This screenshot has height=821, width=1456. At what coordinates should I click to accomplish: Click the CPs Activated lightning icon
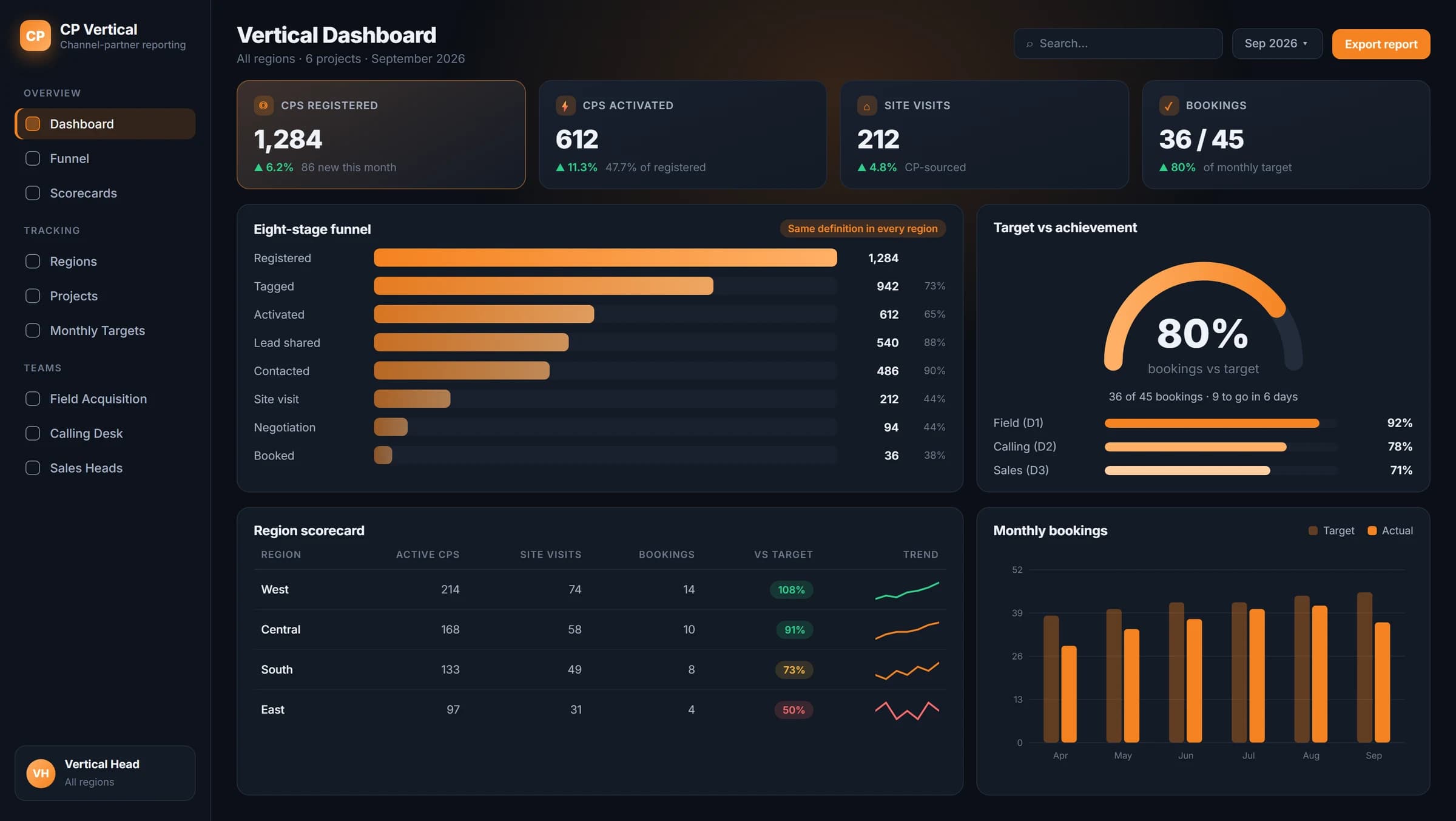565,106
